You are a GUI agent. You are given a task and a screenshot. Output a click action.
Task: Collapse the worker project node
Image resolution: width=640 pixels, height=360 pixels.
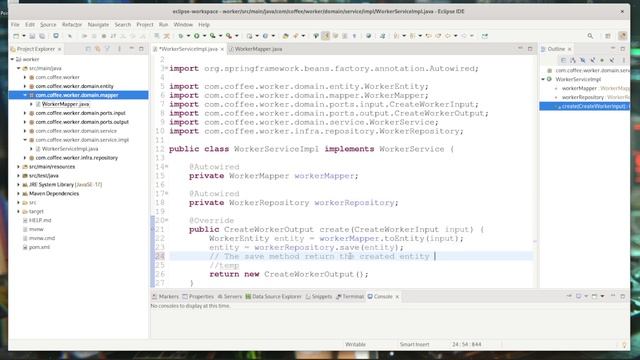(x=12, y=59)
